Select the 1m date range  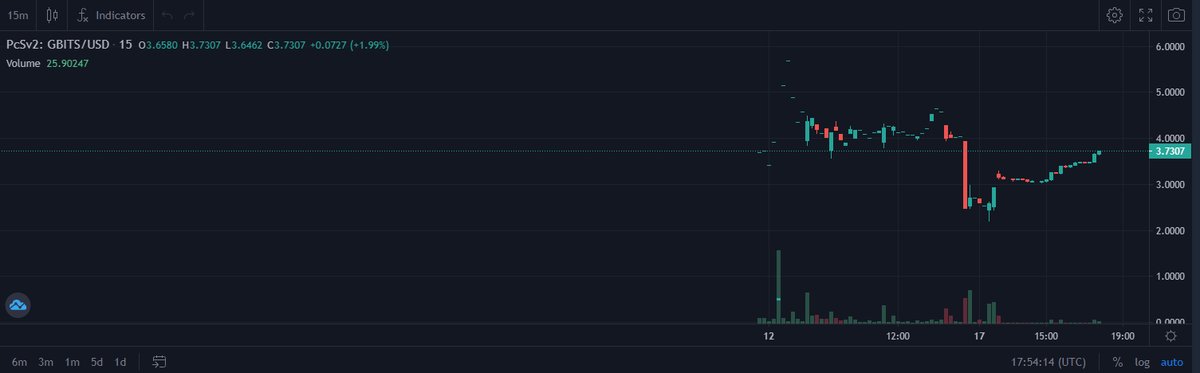pos(72,361)
